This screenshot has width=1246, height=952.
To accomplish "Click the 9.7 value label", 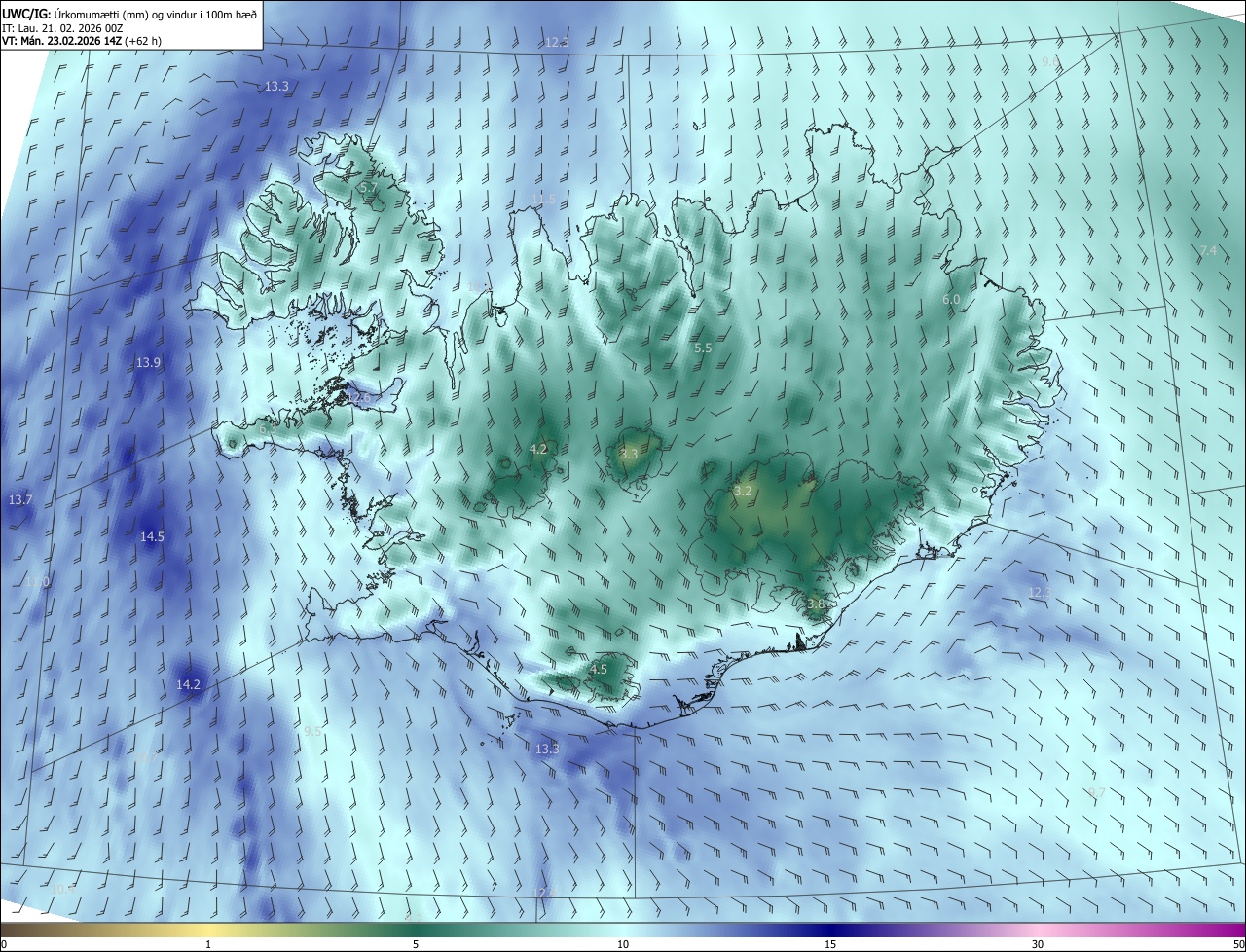I will pyautogui.click(x=1097, y=792).
